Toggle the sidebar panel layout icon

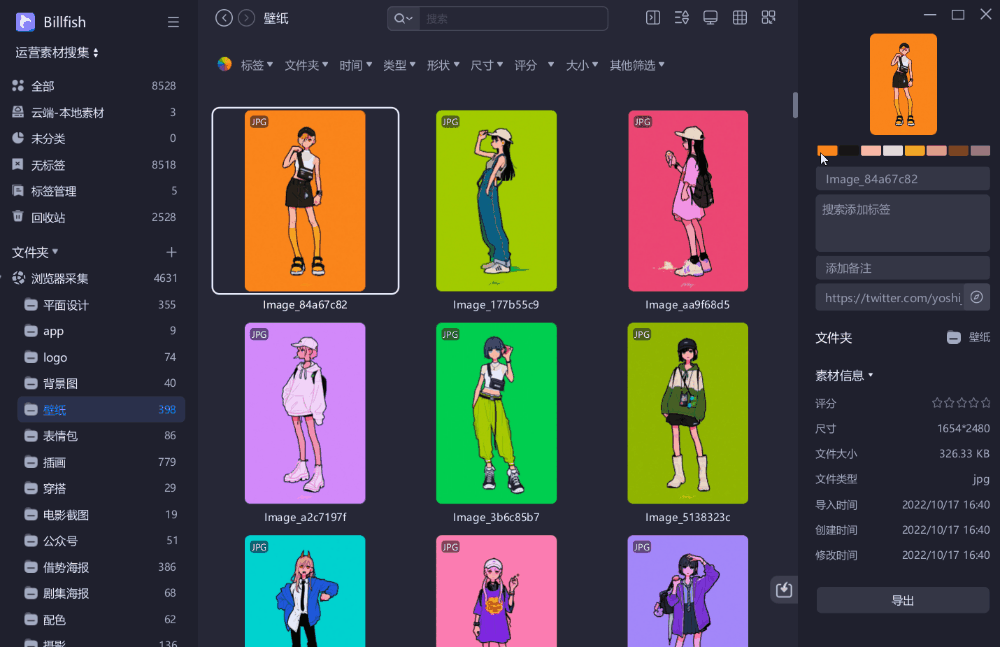coord(652,17)
